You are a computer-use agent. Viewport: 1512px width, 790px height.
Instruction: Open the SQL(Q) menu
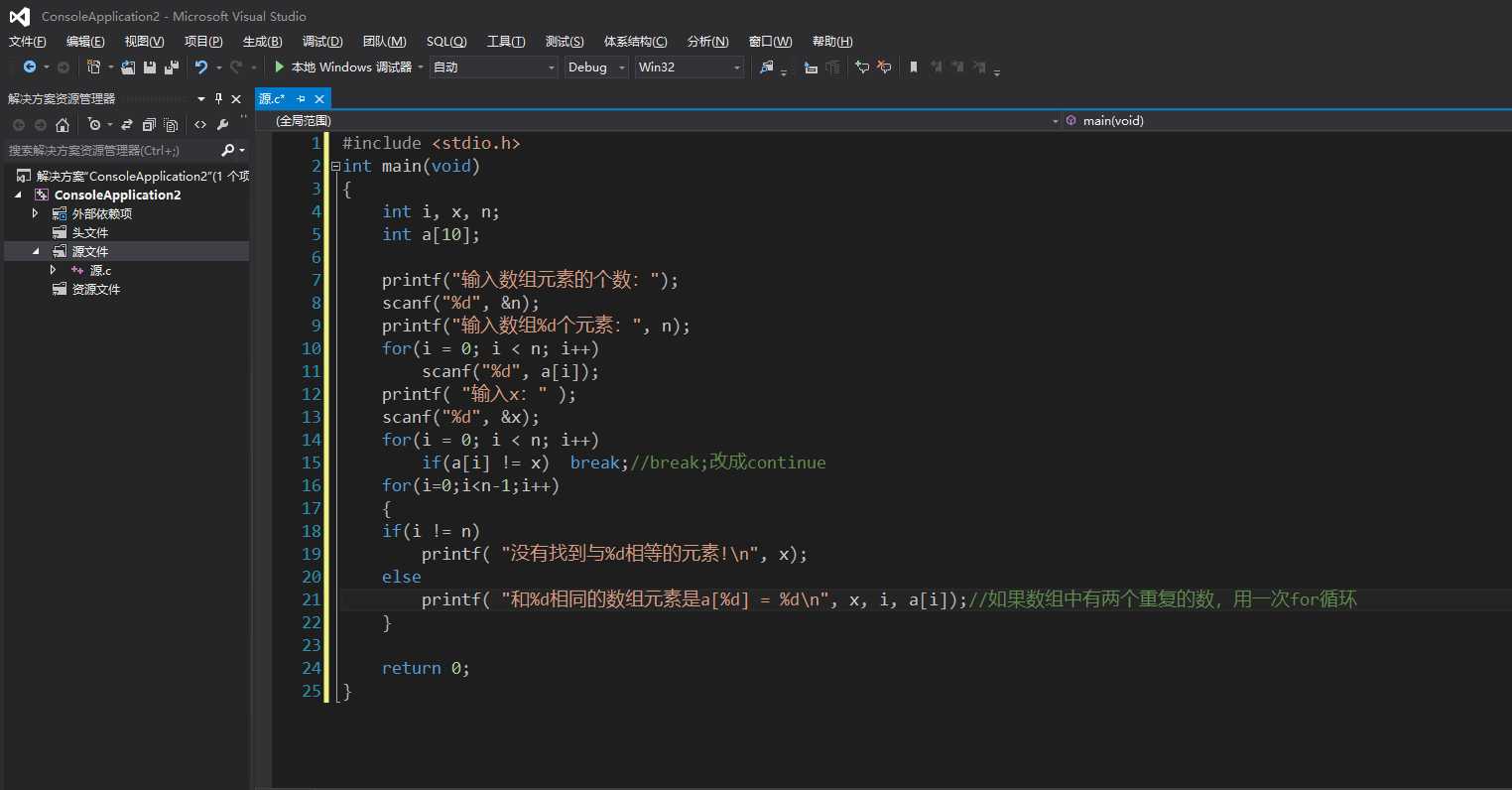446,41
